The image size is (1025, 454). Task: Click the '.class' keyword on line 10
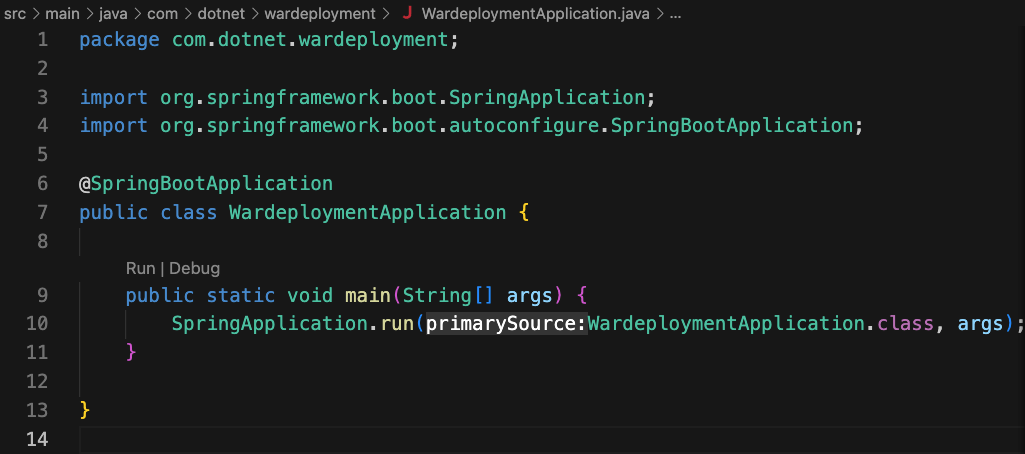tap(899, 323)
